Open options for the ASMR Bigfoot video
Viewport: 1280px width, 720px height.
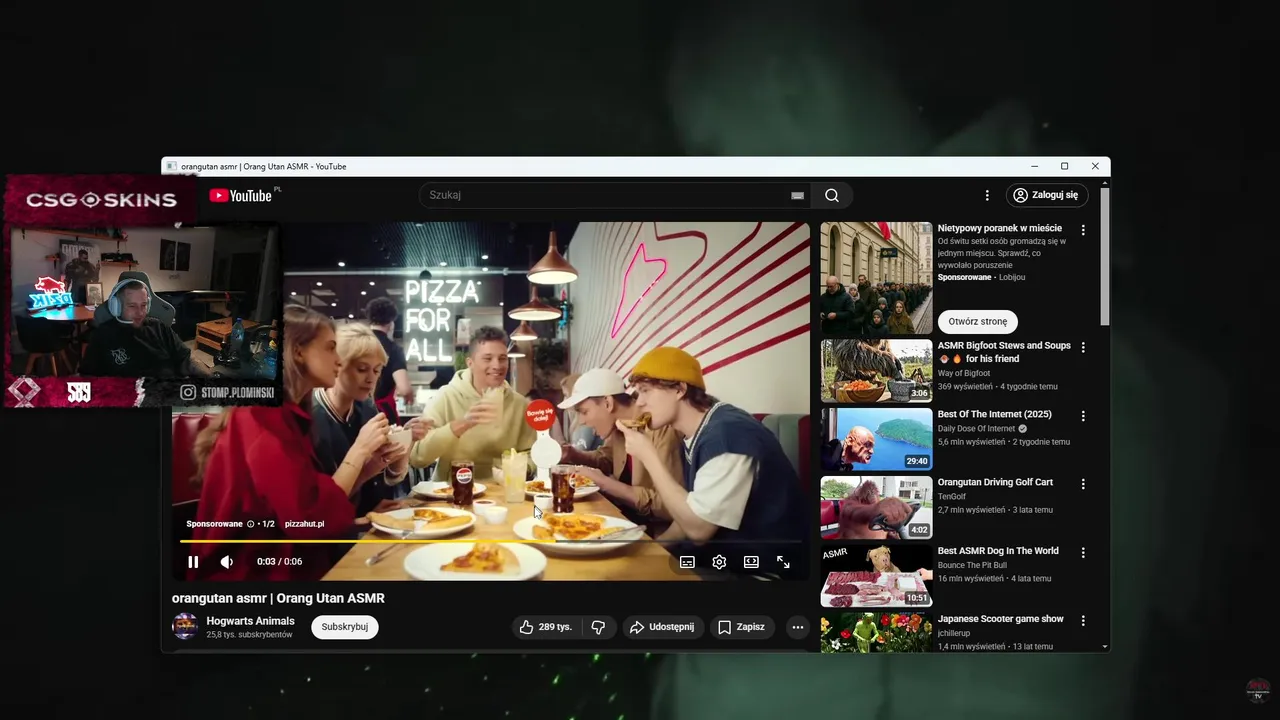coord(1082,347)
